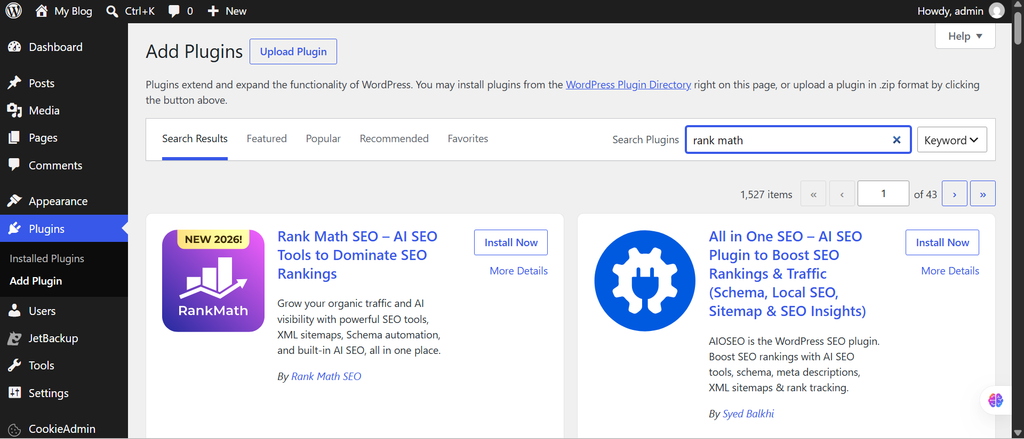Switch to Search Results tab
The width and height of the screenshot is (1024, 439).
[x=195, y=138]
